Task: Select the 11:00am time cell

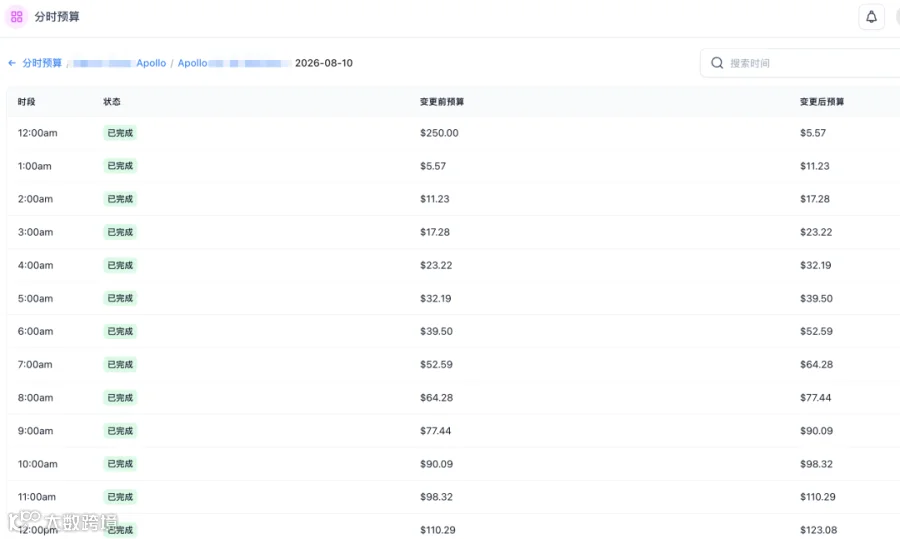Action: (x=36, y=497)
